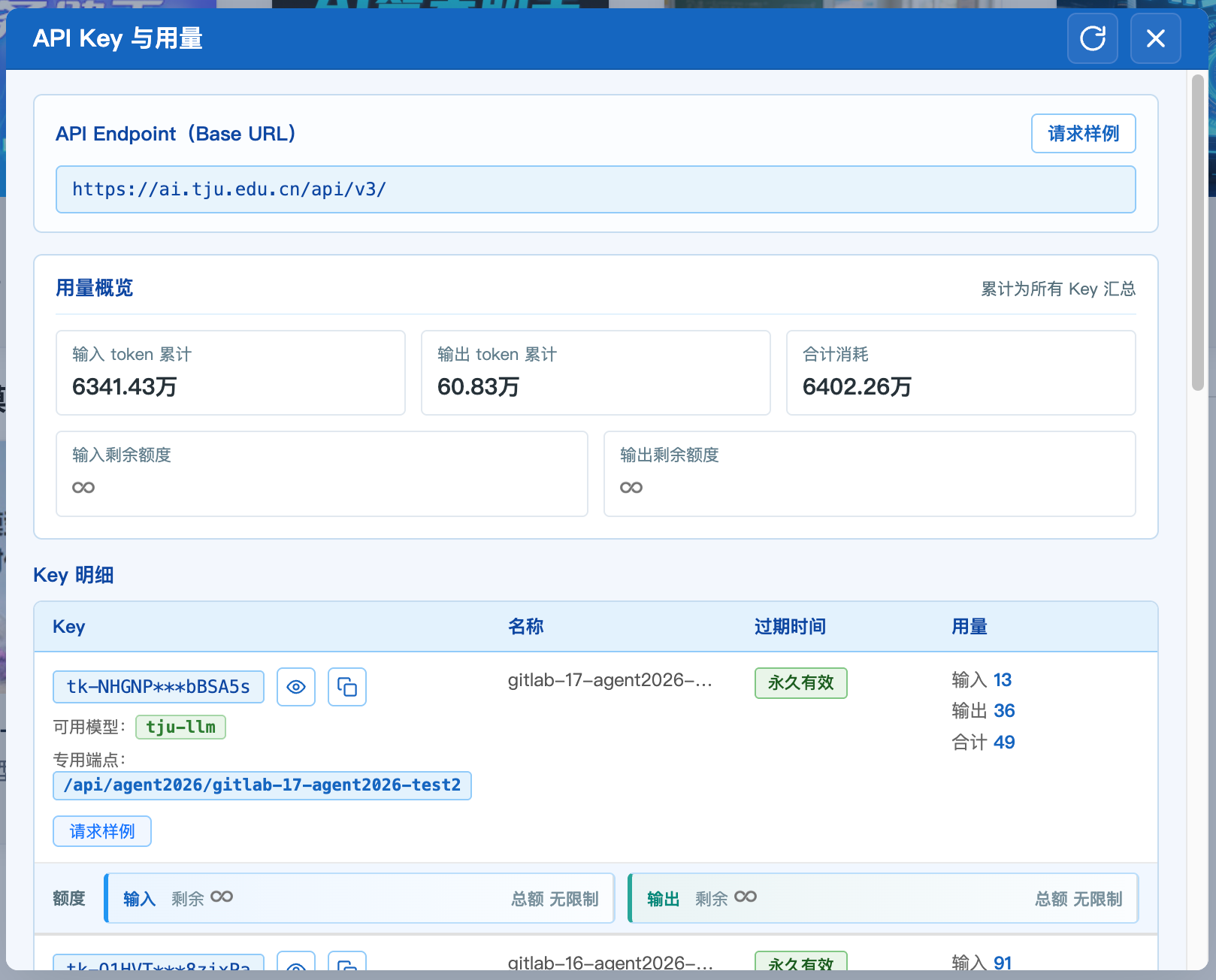1216x980 pixels.
Task: Click the 过期时间 column header
Action: click(x=791, y=627)
